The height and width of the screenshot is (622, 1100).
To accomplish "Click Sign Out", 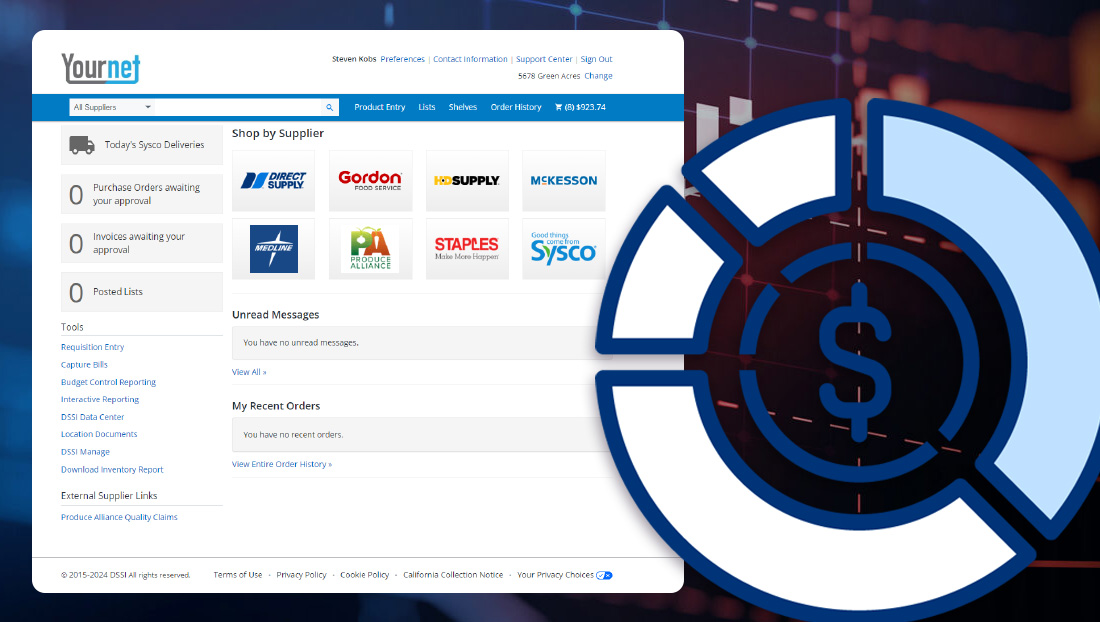I will (596, 59).
